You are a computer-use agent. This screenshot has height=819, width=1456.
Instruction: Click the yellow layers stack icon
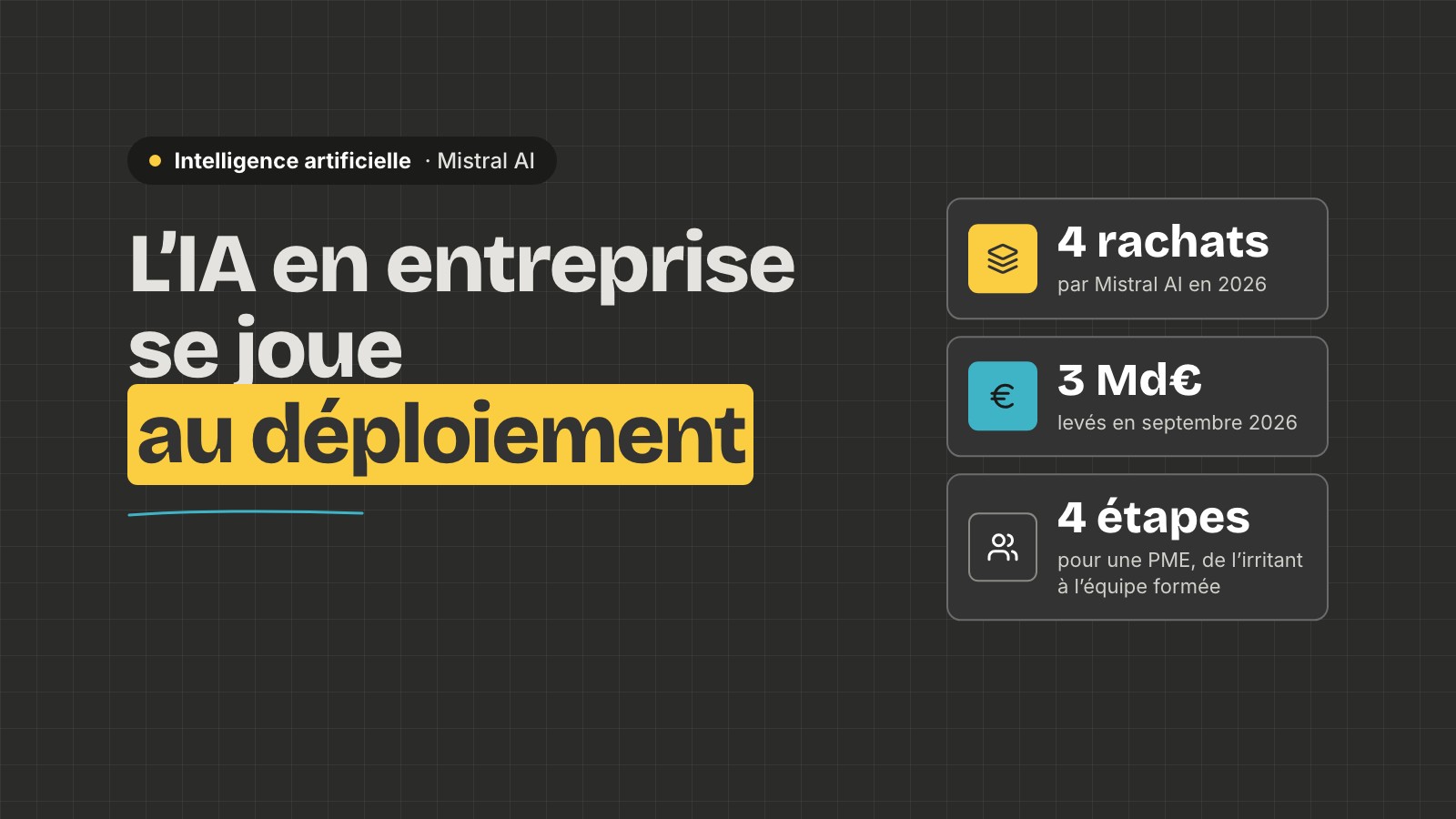point(1002,258)
